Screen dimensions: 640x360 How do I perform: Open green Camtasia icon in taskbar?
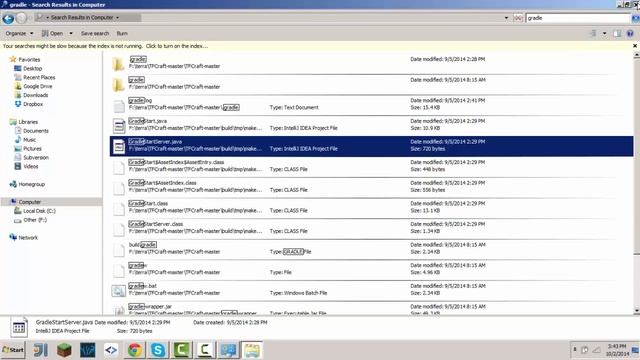coord(182,350)
